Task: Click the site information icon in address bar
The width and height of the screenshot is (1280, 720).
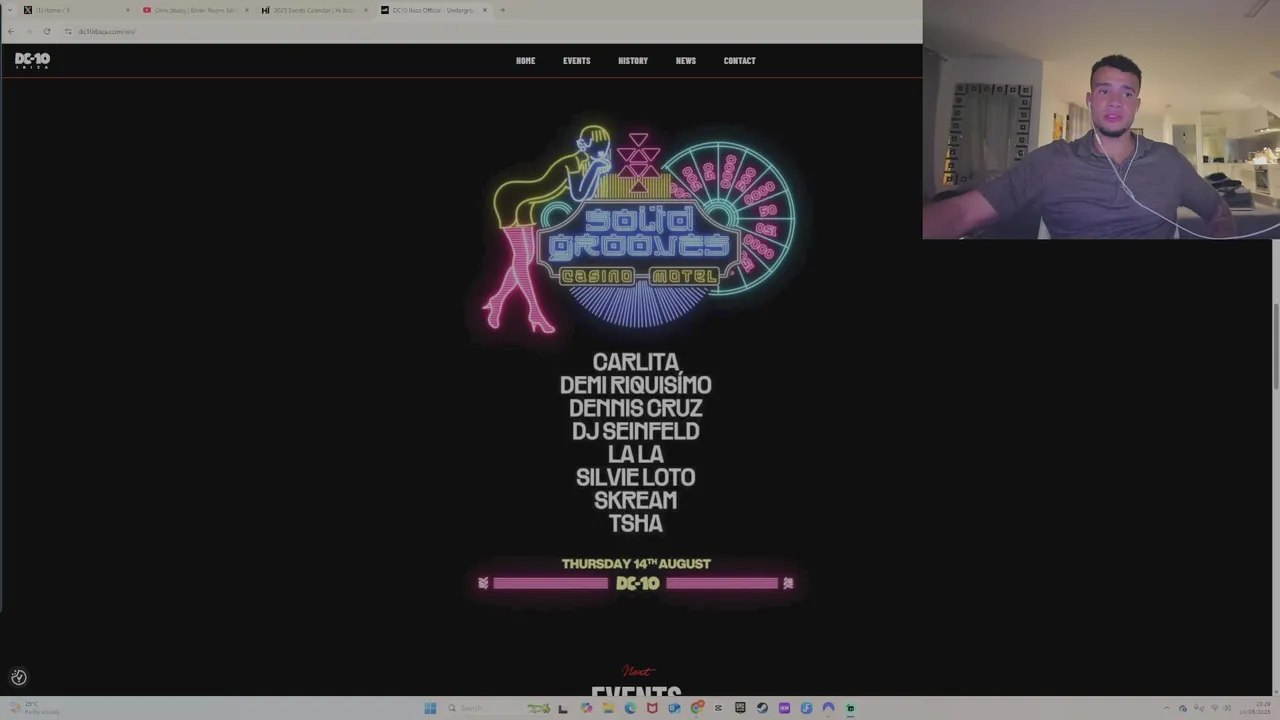Action: (x=68, y=31)
